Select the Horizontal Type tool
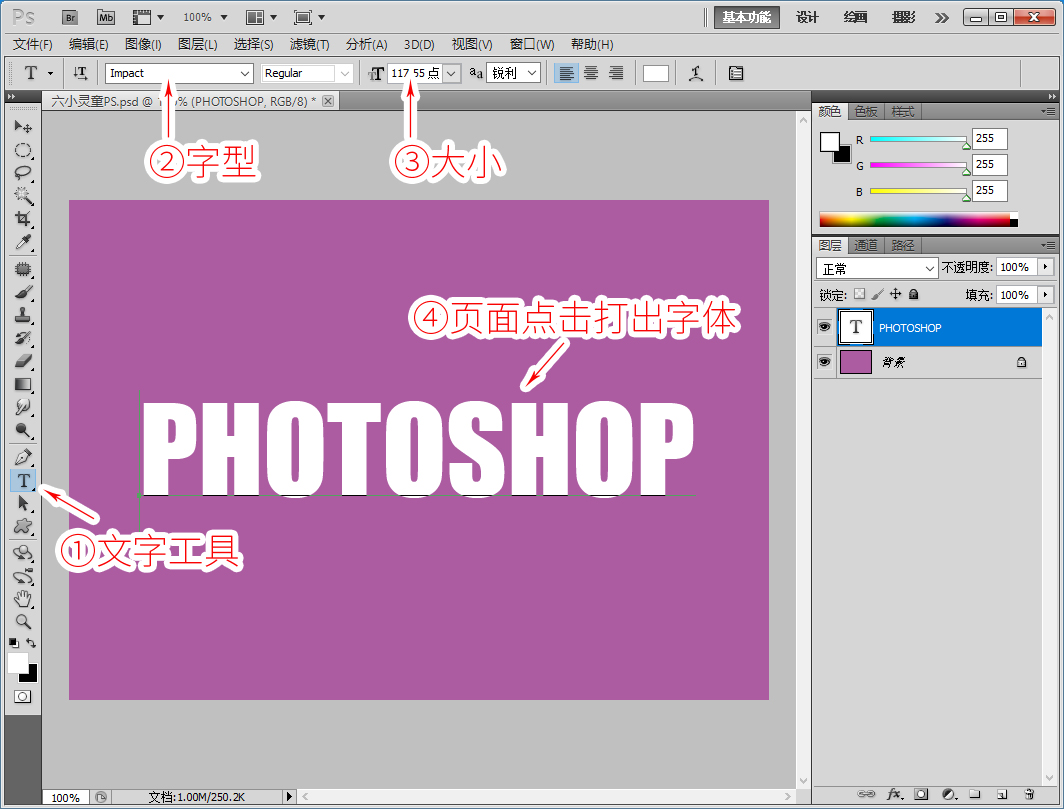The height and width of the screenshot is (809, 1064). 23,481
